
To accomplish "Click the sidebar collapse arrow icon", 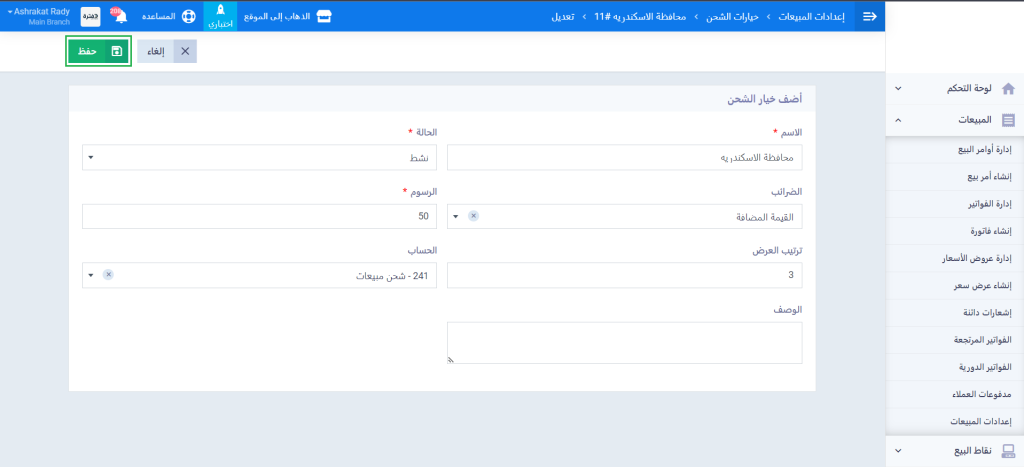I will tap(869, 16).
